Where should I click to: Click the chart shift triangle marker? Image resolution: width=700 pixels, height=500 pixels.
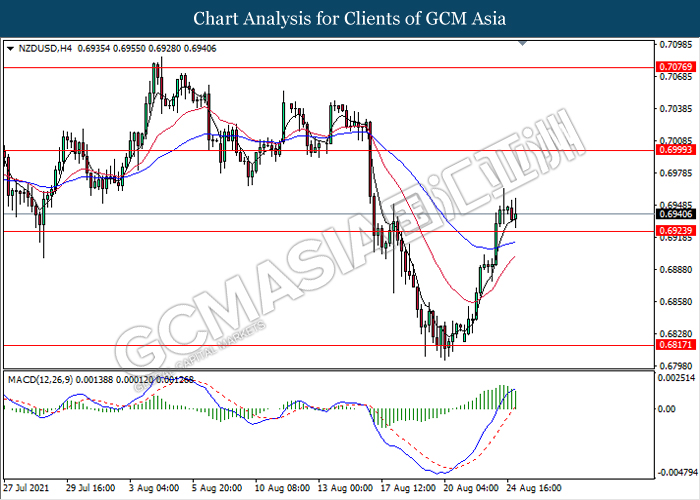522,43
